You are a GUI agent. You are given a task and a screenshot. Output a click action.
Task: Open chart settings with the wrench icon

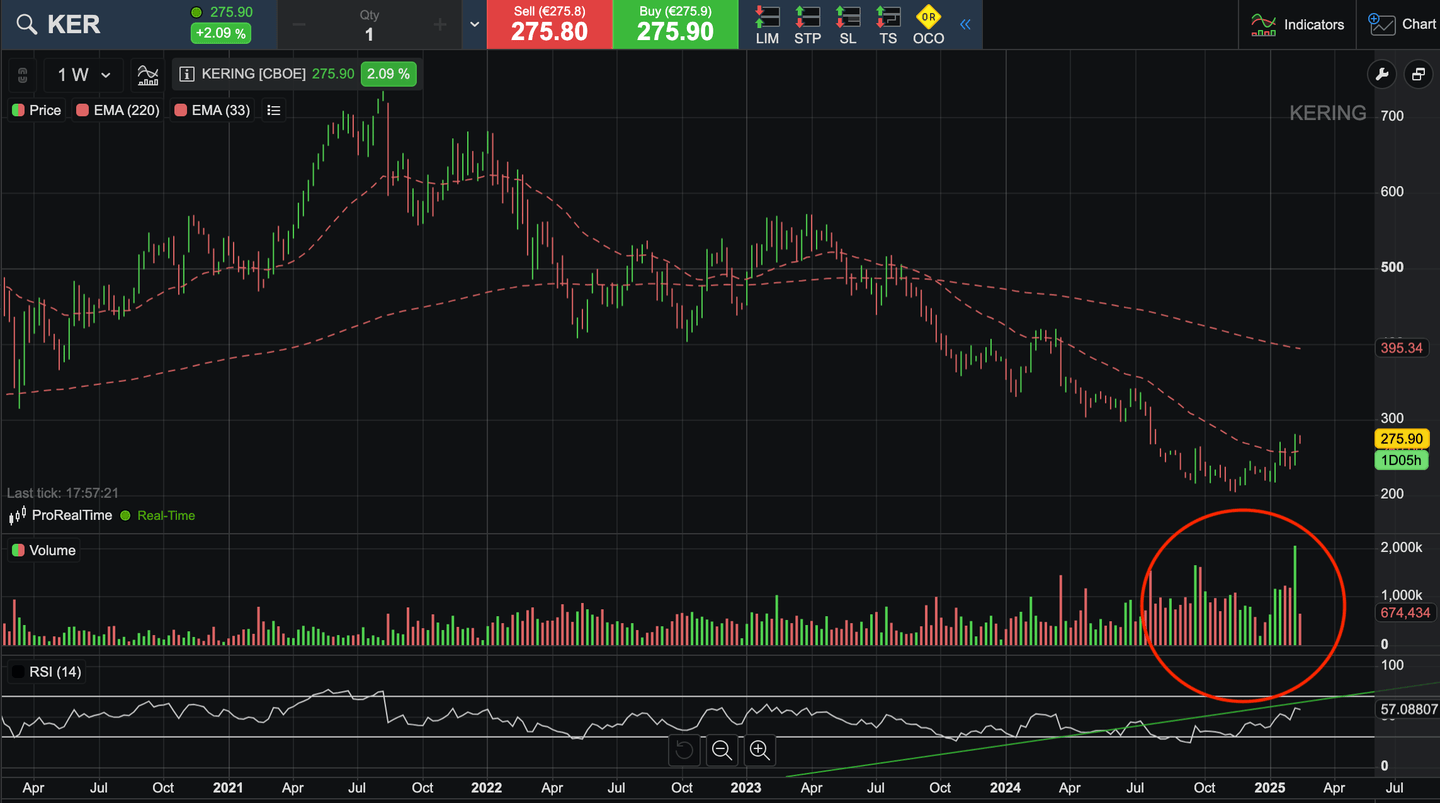point(1381,74)
